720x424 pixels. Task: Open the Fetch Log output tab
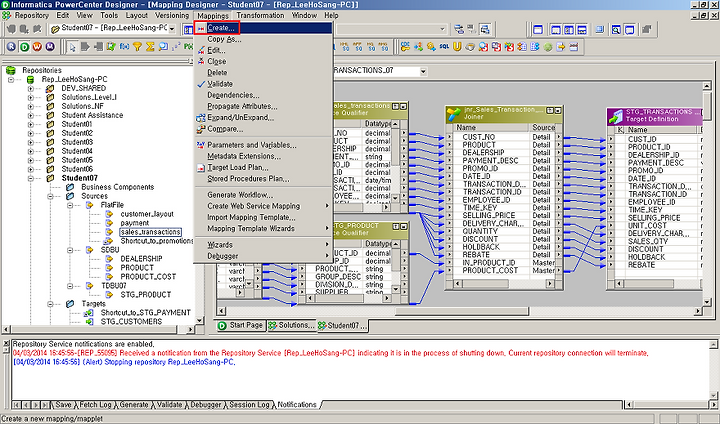pos(96,405)
